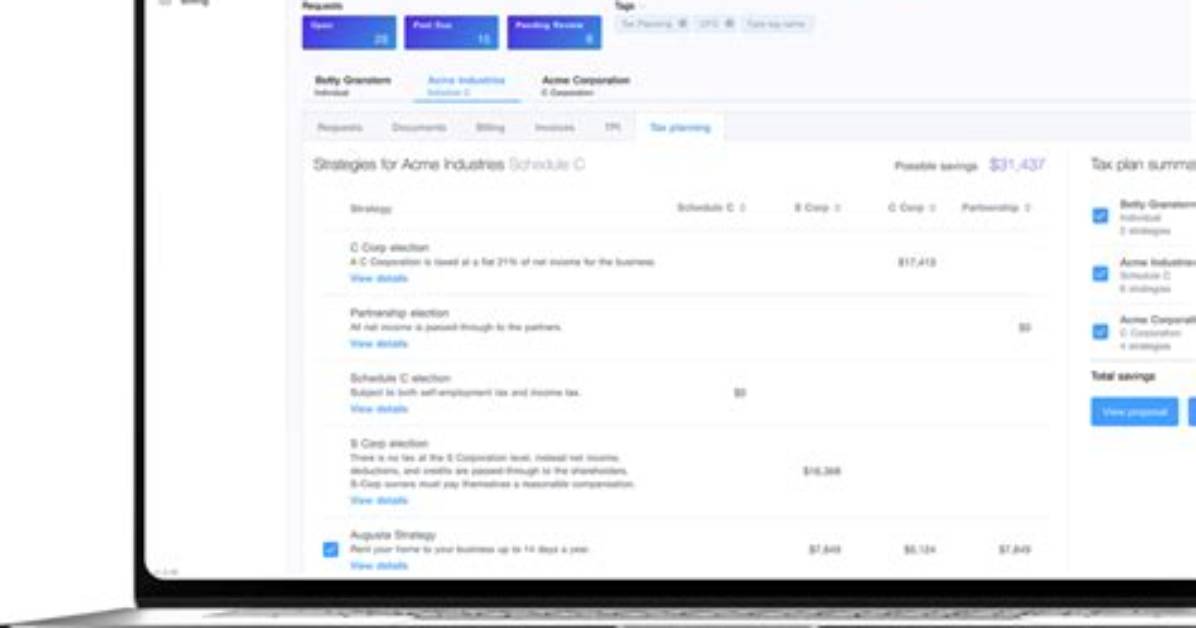Click Augusta Strategy's S Corp column amount
Image resolution: width=1196 pixels, height=628 pixels.
(825, 549)
